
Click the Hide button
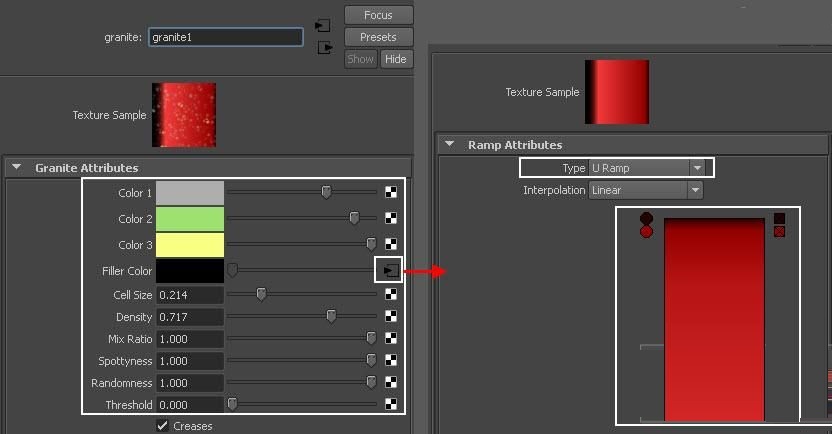(396, 59)
